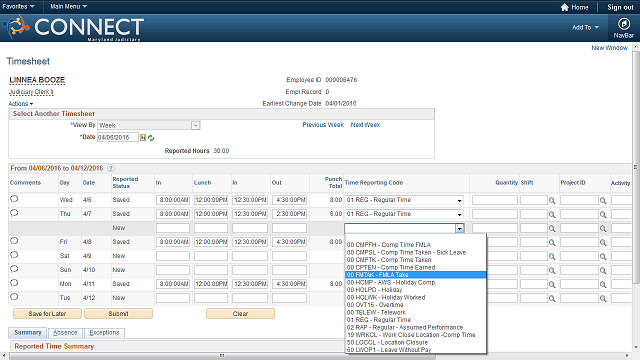Click the CONNECT Maryland Judiciary logo
This screenshot has width=640, height=360.
pos(73,28)
